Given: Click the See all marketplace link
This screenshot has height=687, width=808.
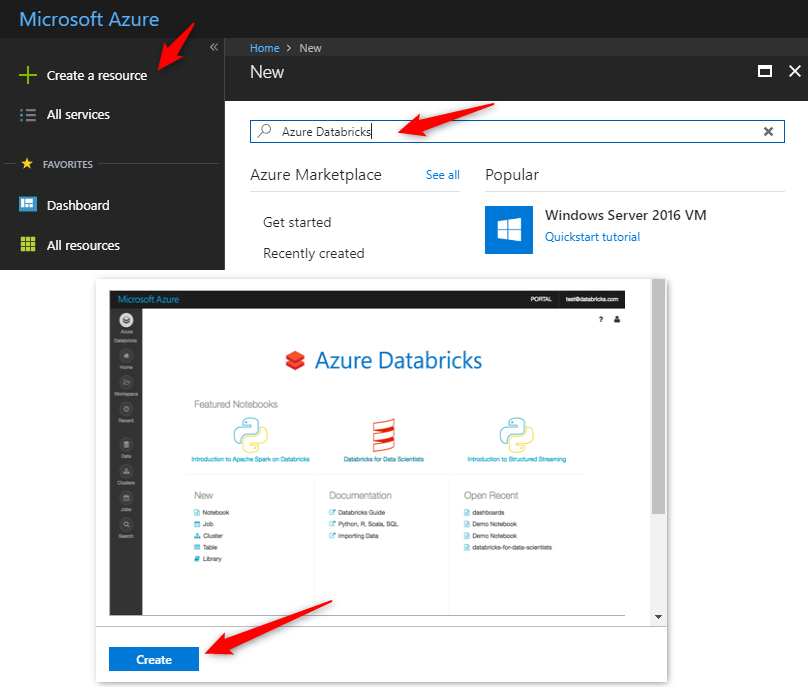Looking at the screenshot, I should [x=443, y=175].
